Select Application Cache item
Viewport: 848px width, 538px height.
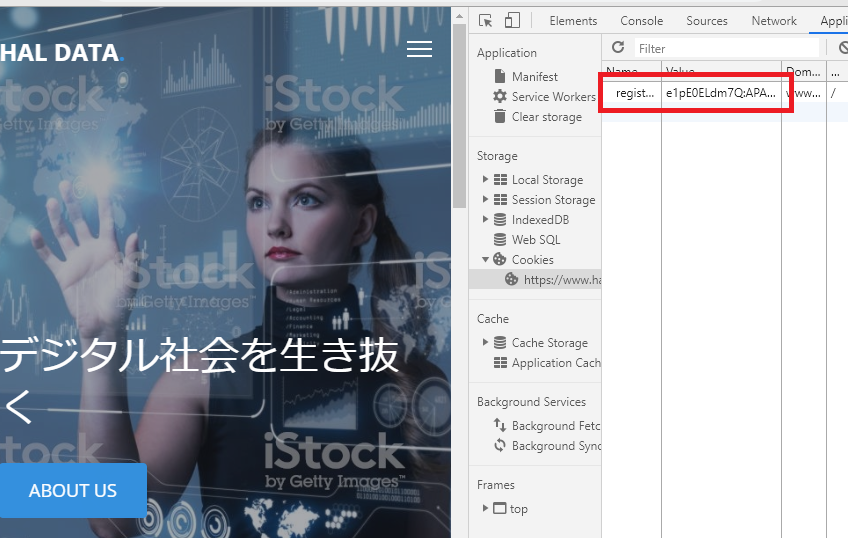(556, 363)
